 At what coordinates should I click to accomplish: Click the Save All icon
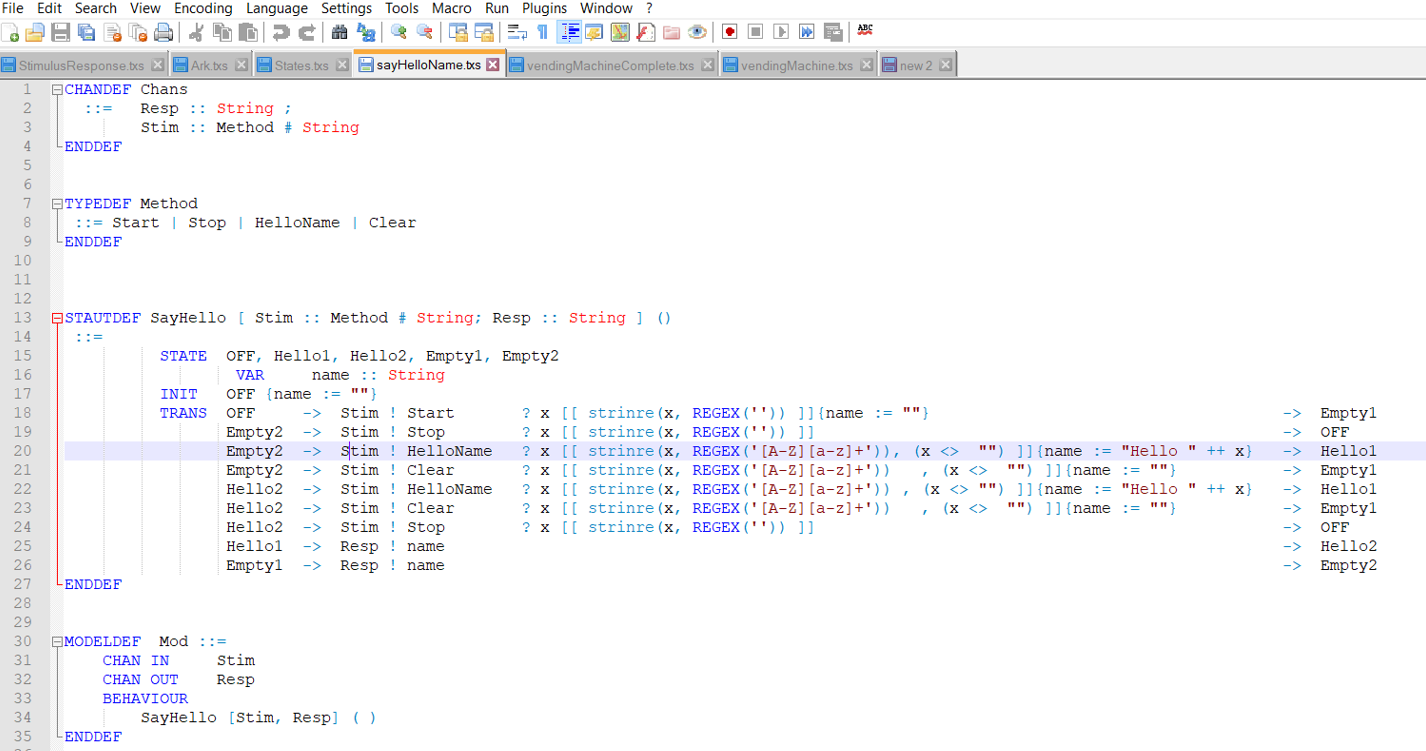[86, 33]
